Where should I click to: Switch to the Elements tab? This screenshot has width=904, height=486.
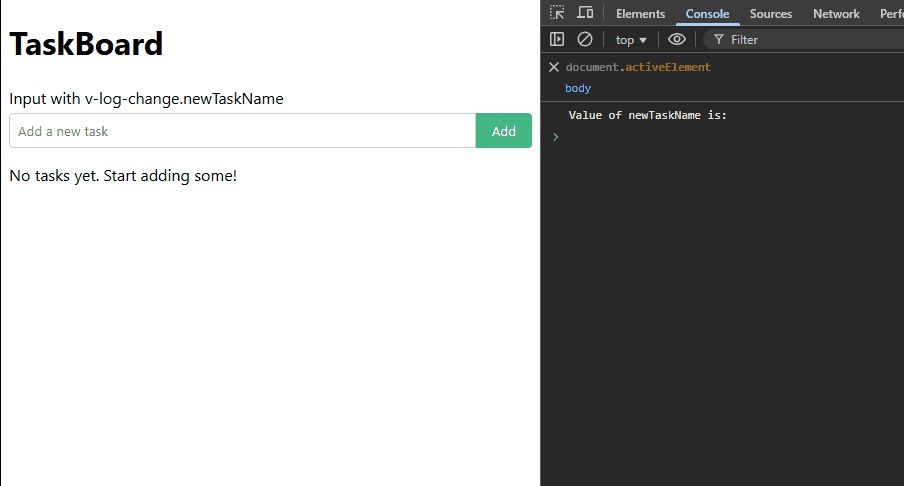pos(641,14)
